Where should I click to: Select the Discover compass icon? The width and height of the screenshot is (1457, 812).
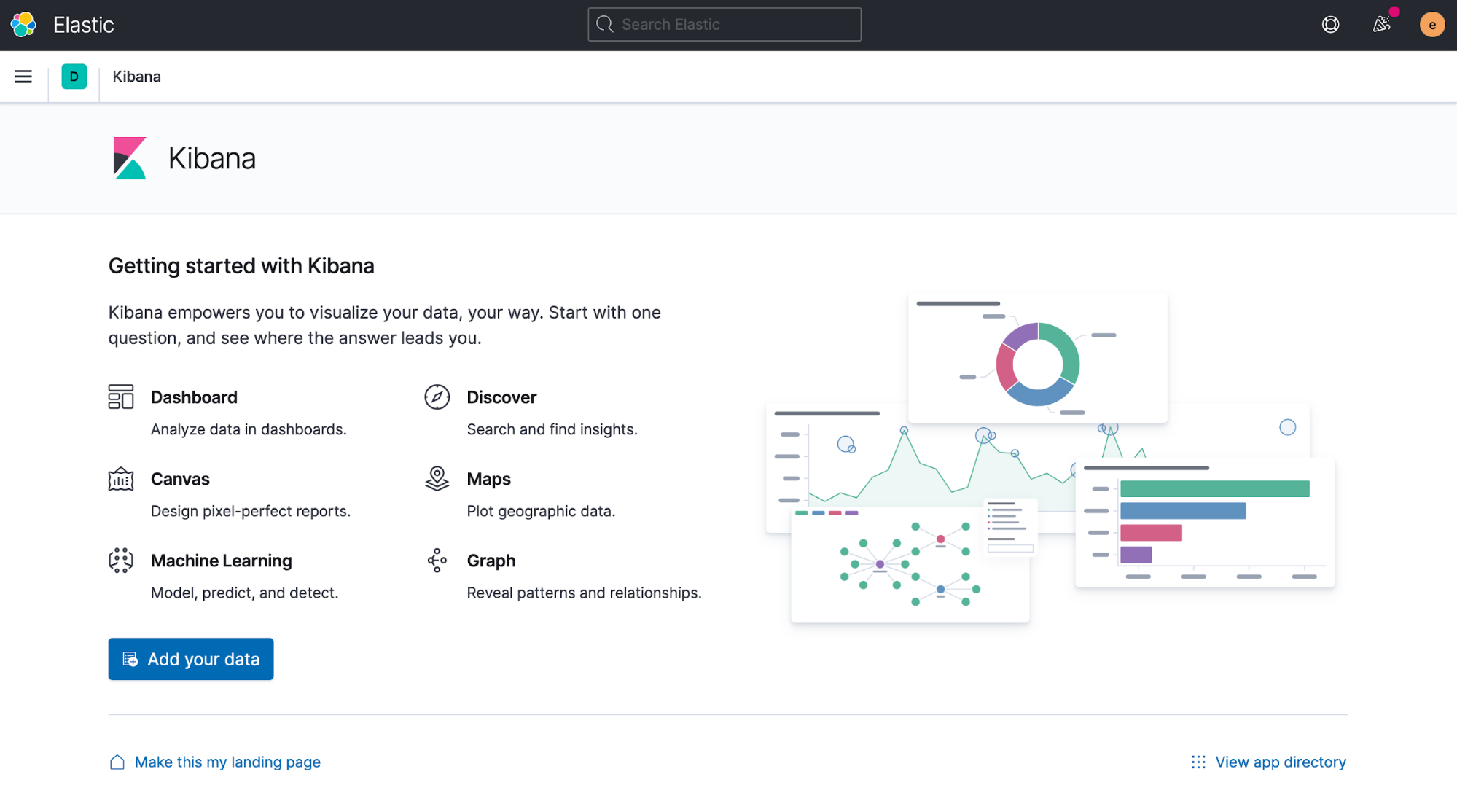(437, 397)
